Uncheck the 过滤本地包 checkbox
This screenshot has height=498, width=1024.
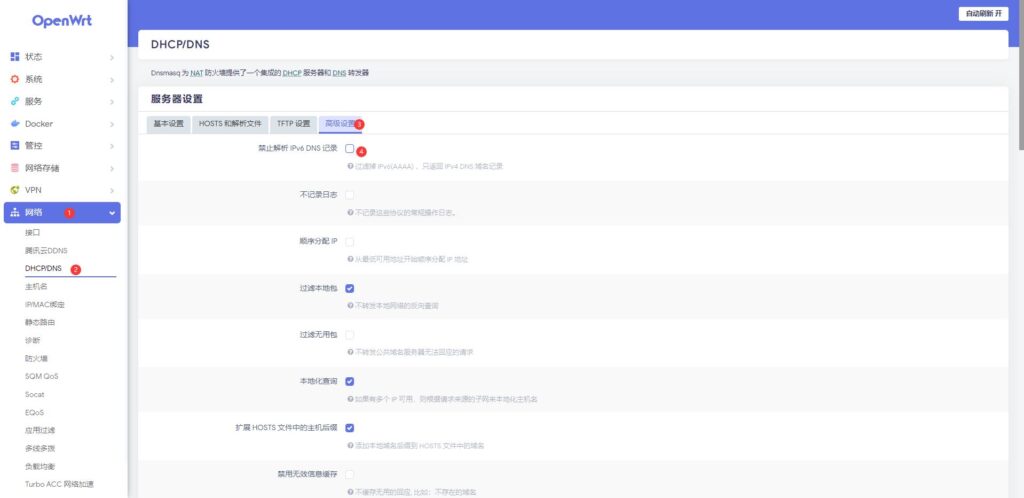point(349,288)
